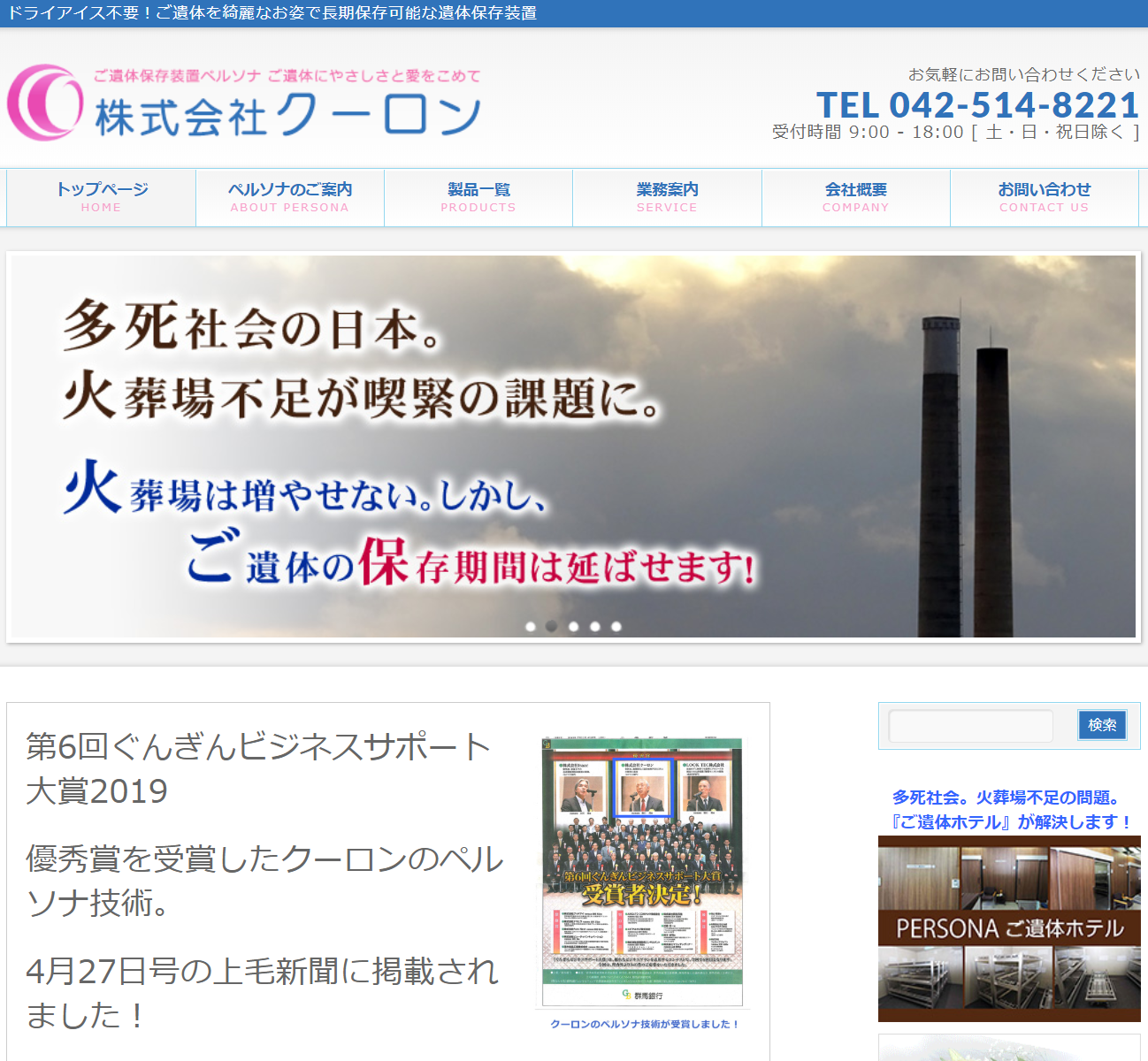Open the ペルソナのご案内 menu item
1148x1061 pixels.
[290, 197]
